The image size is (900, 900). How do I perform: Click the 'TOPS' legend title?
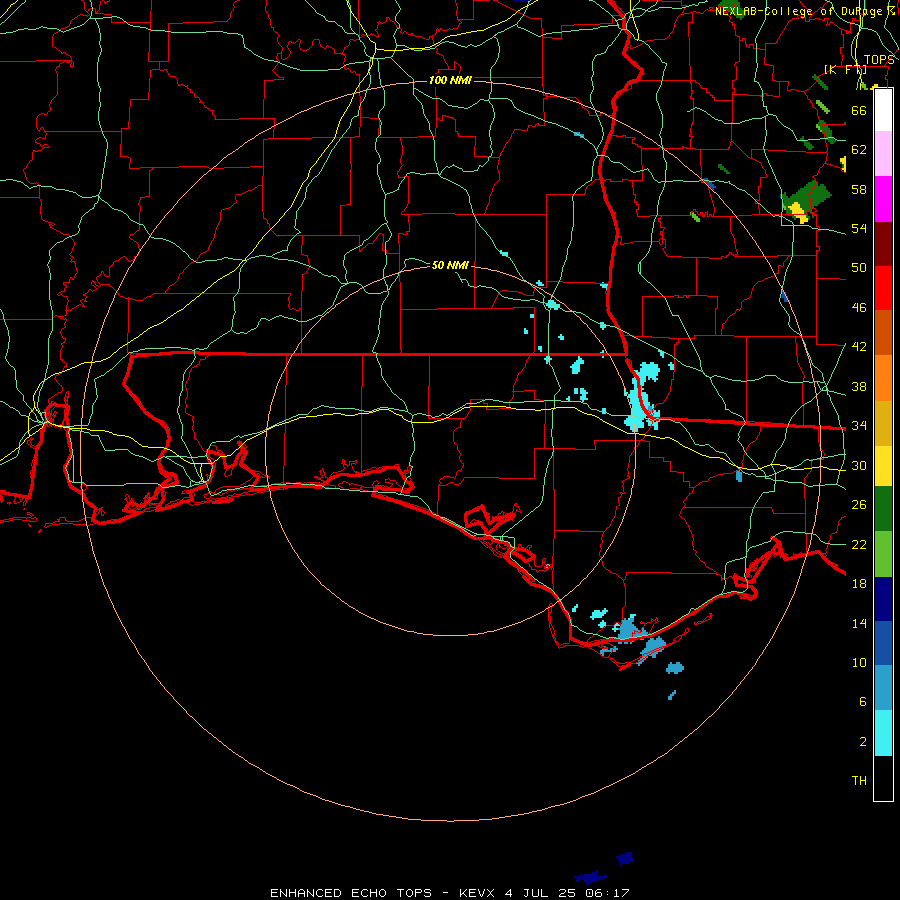pyautogui.click(x=879, y=60)
